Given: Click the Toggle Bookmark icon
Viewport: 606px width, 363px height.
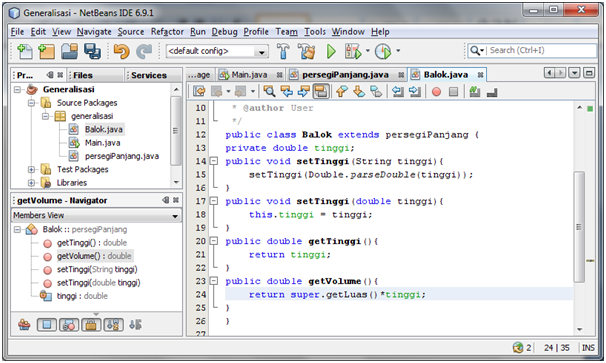Looking at the screenshot, I should pos(376,92).
